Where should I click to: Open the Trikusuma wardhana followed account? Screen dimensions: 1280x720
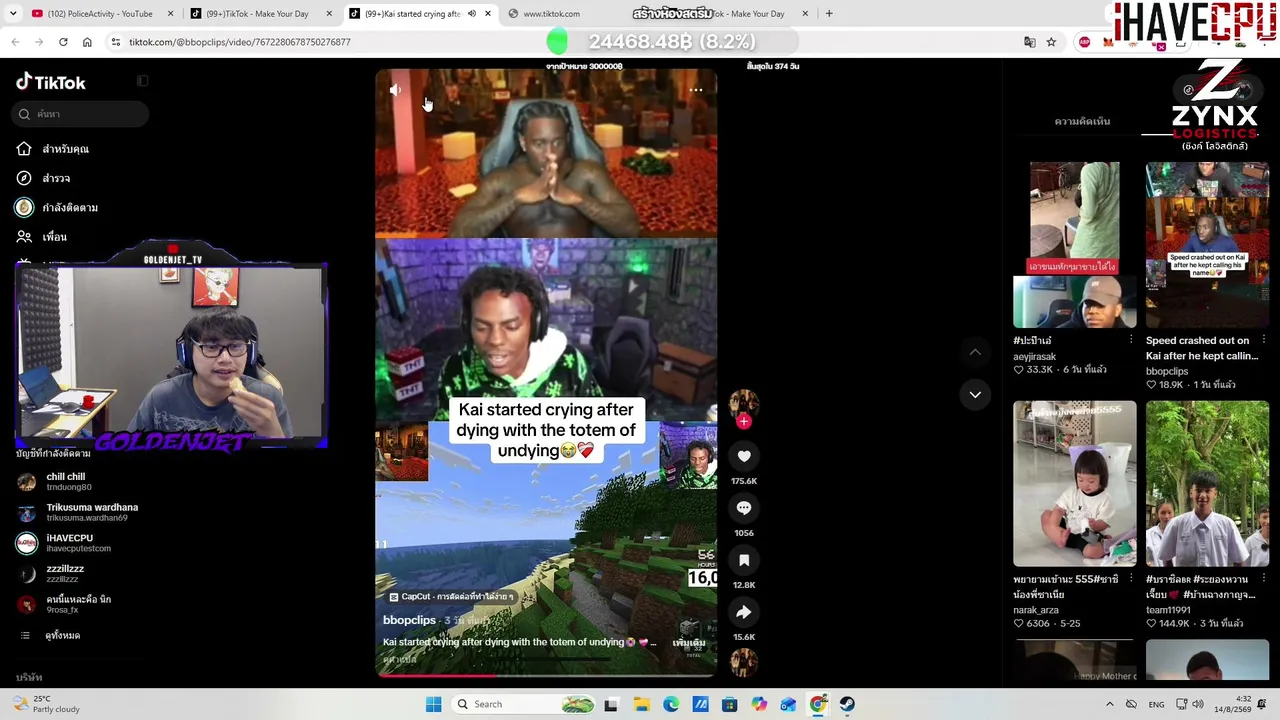[x=78, y=512]
